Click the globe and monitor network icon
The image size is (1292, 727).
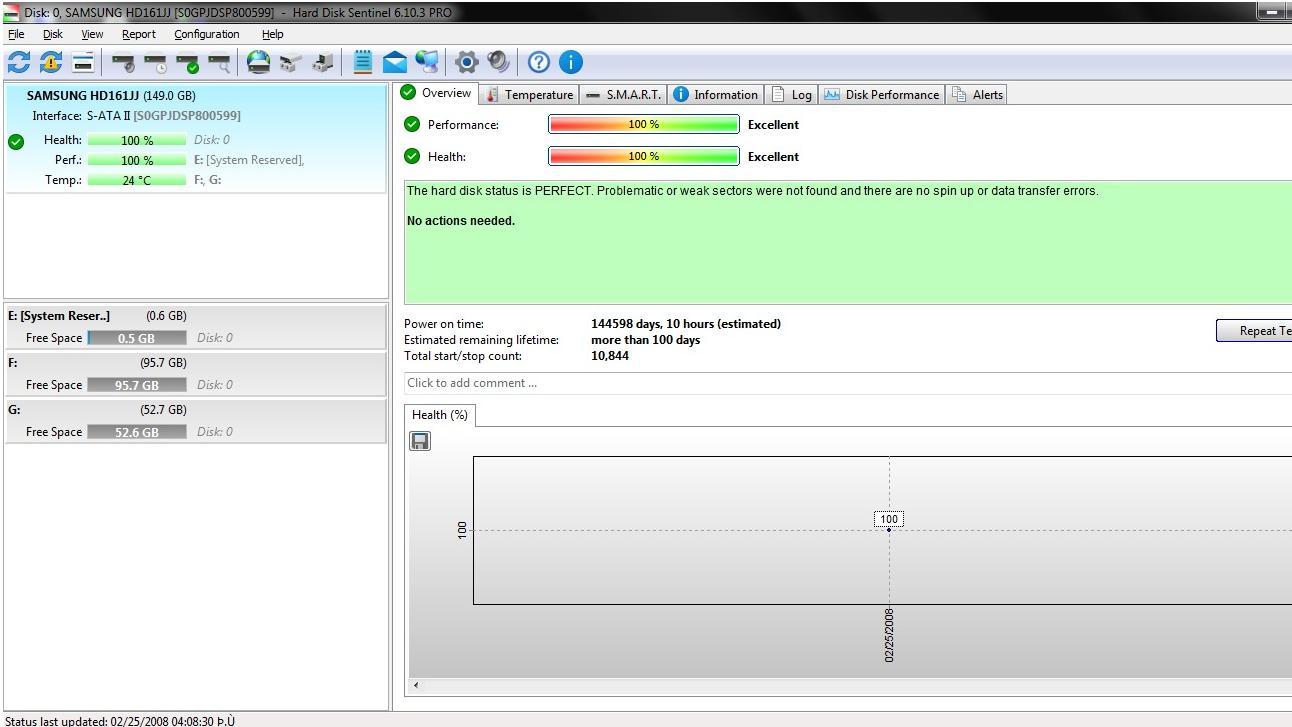427,63
